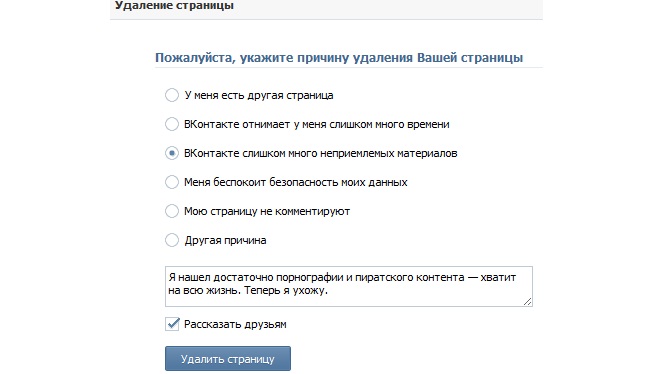Click label text 'ВКонтакте отнимает у меня слишком много времени'
Viewport: 650px width, 374px height.
[x=317, y=124]
